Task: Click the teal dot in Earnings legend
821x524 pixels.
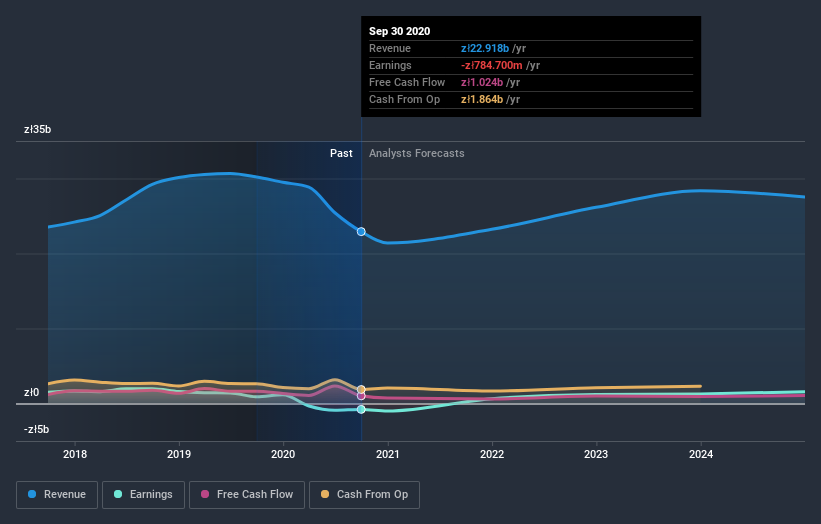Action: (x=118, y=494)
